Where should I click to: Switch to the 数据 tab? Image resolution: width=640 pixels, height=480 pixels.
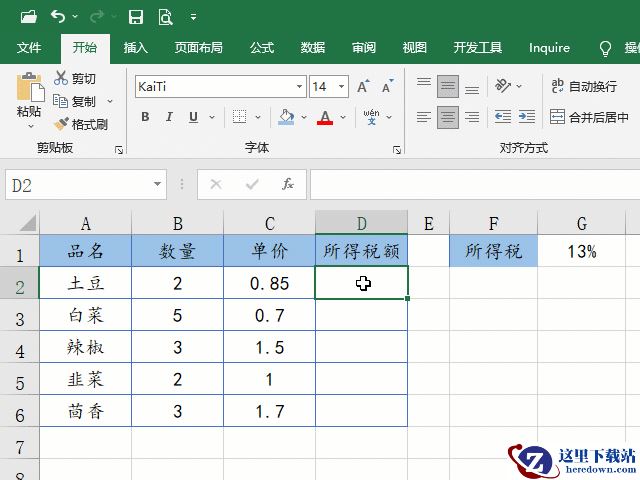313,48
